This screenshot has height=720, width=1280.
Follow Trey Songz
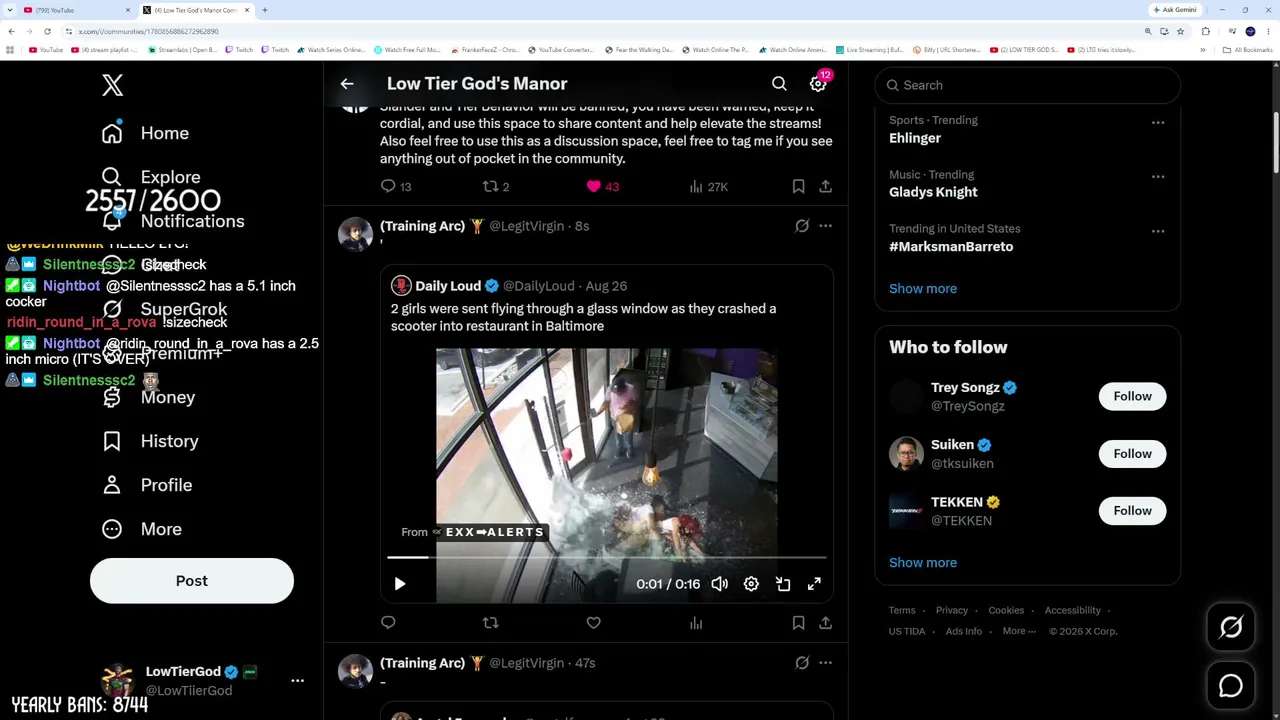1132,397
